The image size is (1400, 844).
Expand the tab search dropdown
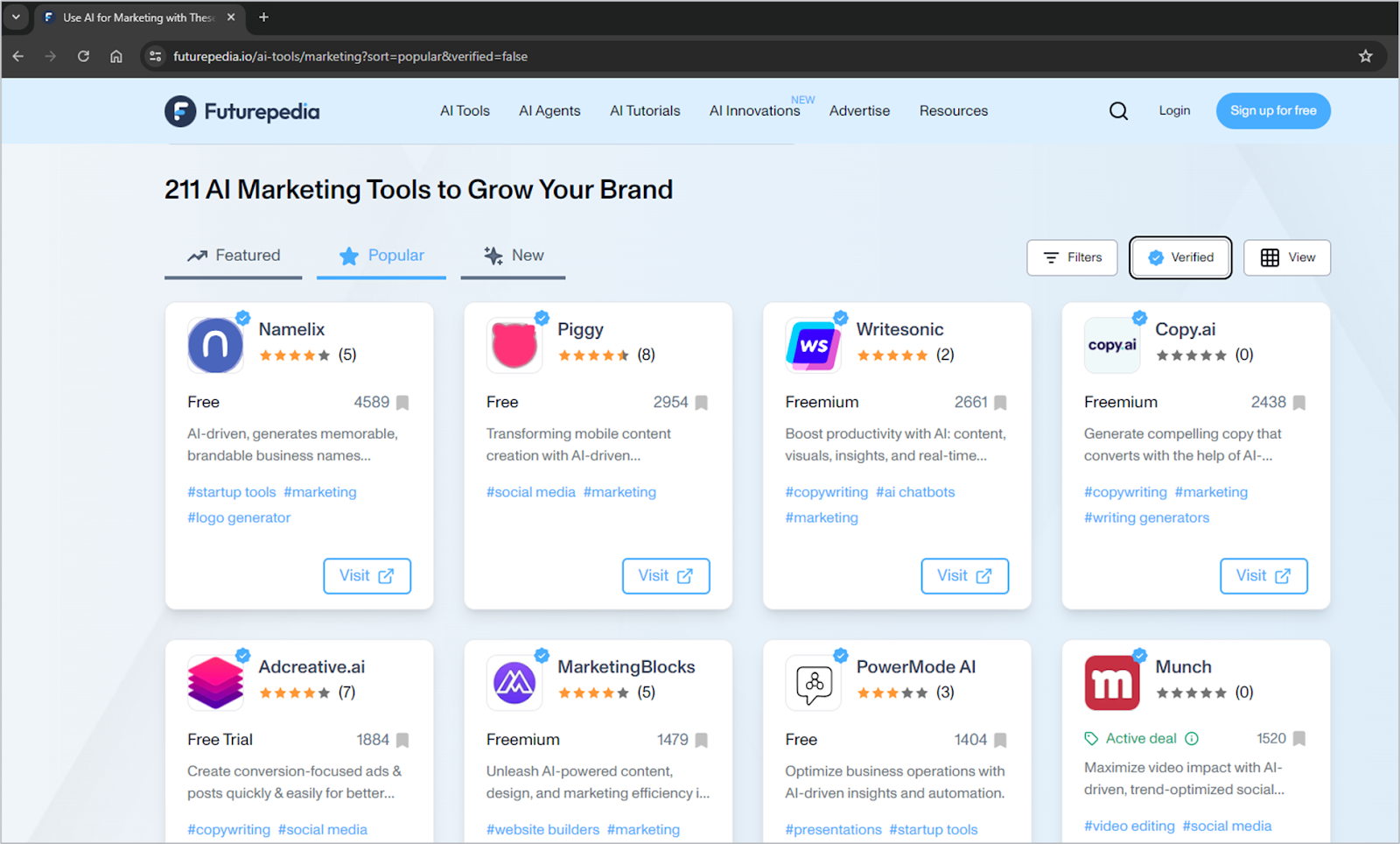pos(16,17)
